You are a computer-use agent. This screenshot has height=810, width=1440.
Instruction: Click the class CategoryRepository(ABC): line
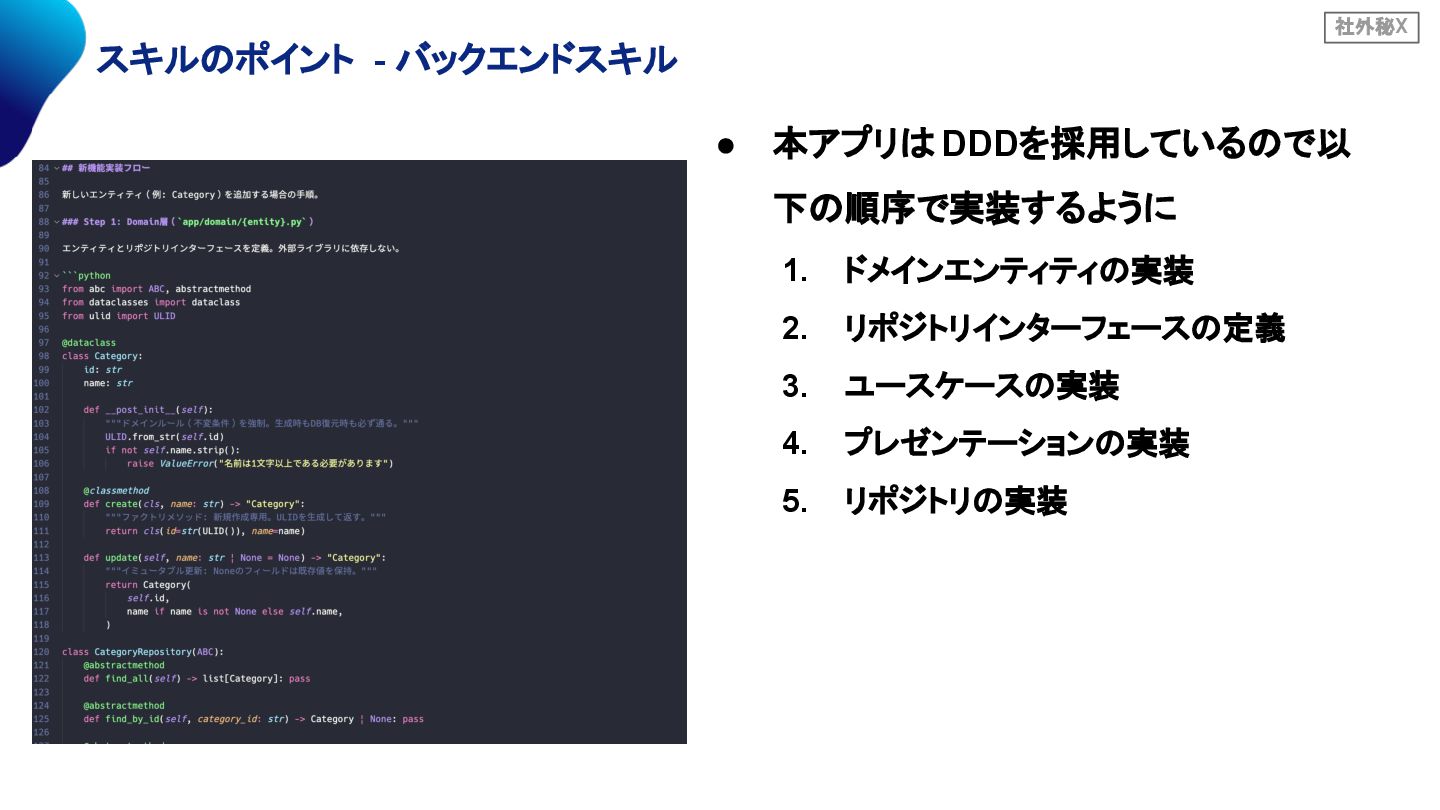[x=143, y=652]
